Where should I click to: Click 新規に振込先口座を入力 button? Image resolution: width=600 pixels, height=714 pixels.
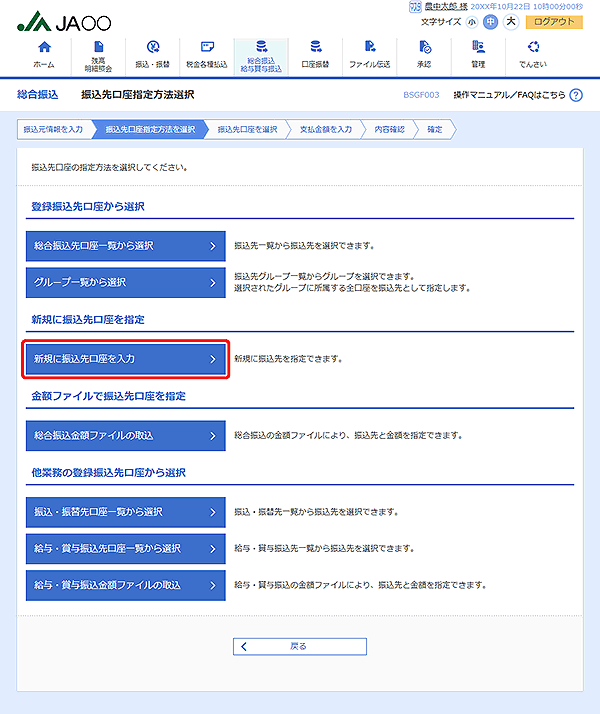pos(125,359)
